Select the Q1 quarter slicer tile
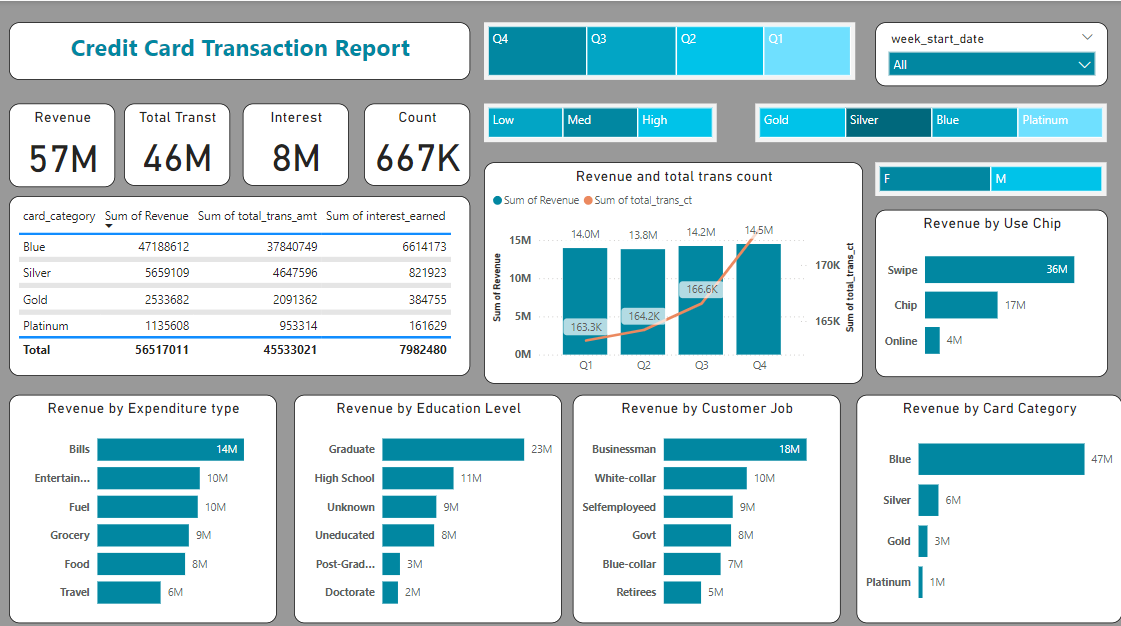Viewport: 1121px width, 626px height. [806, 51]
